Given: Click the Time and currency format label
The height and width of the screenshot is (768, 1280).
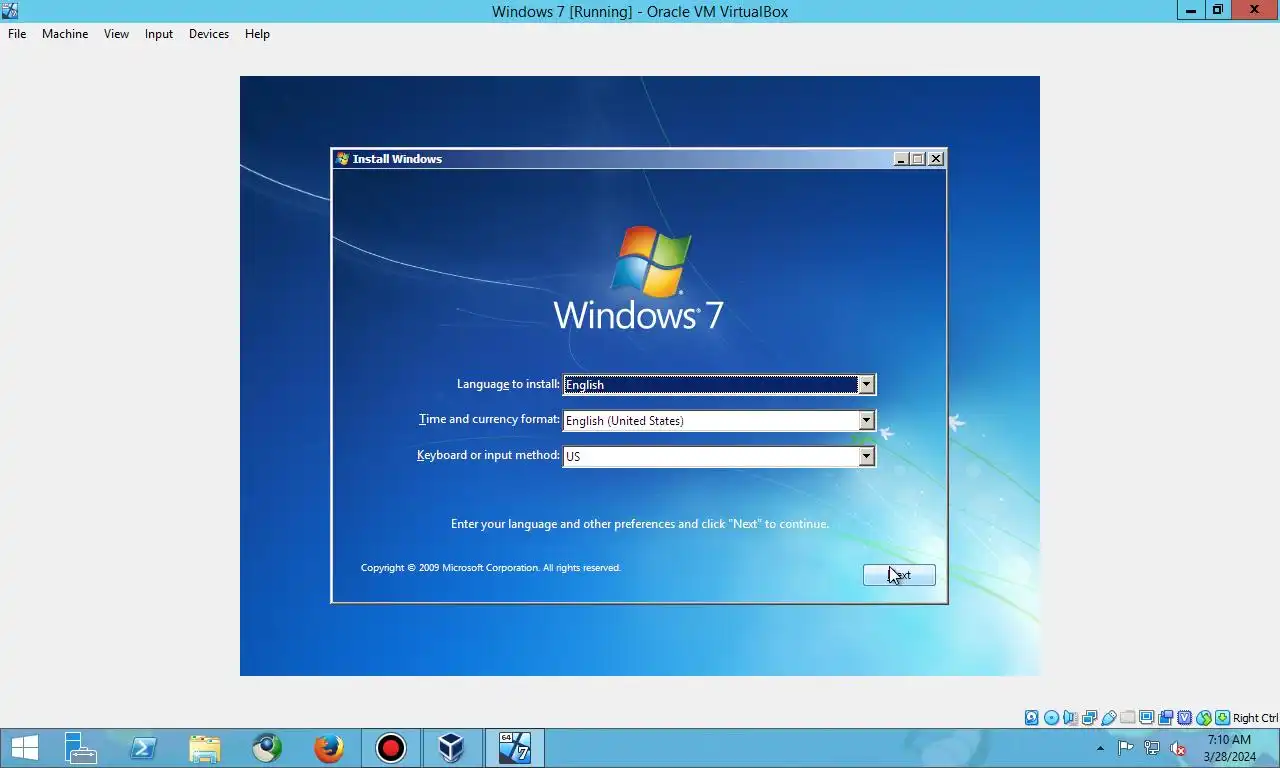Looking at the screenshot, I should [489, 419].
